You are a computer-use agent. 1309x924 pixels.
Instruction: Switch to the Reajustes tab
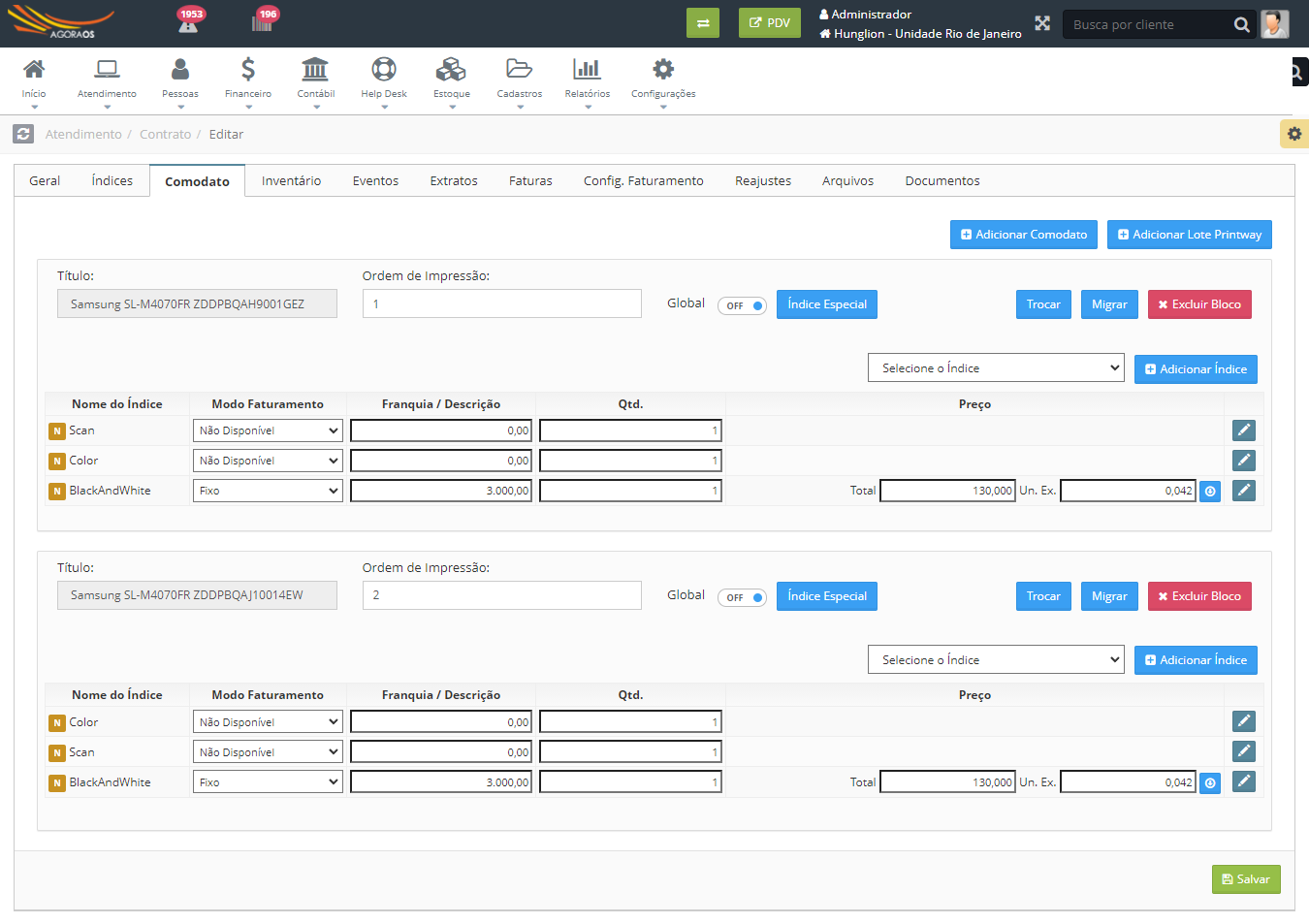coord(763,181)
